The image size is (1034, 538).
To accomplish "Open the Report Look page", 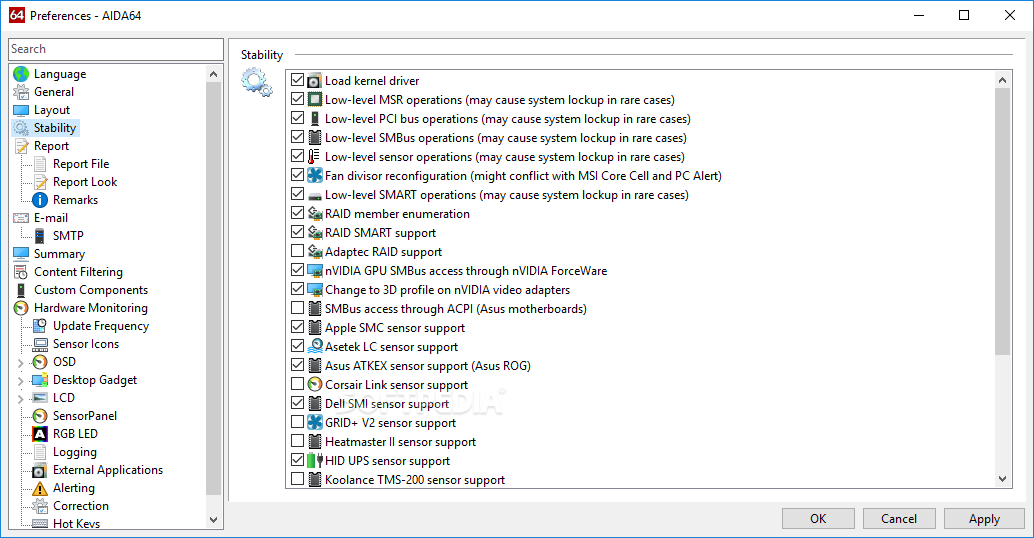I will pyautogui.click(x=85, y=182).
